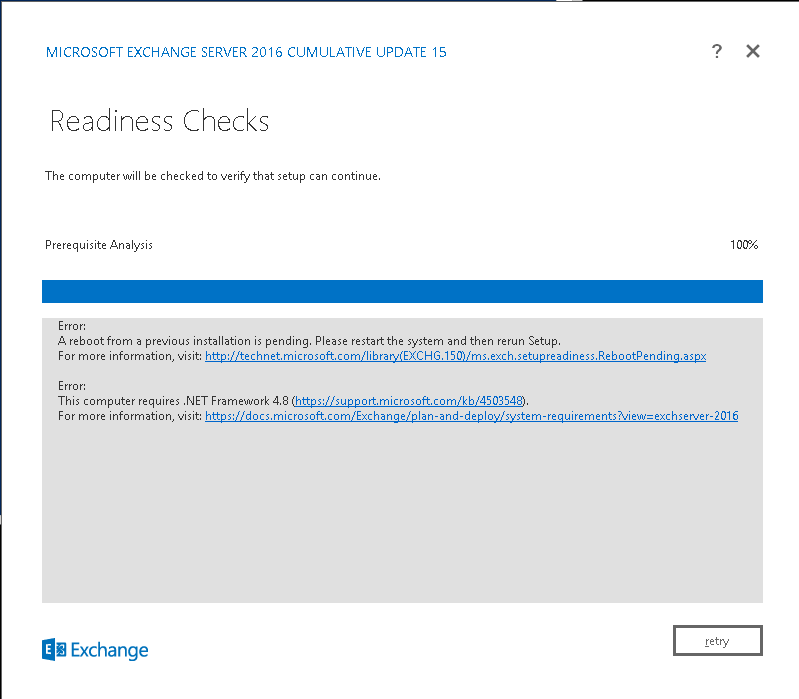This screenshot has width=799, height=699.
Task: Click the 'computer will be checked' description
Action: (x=213, y=176)
